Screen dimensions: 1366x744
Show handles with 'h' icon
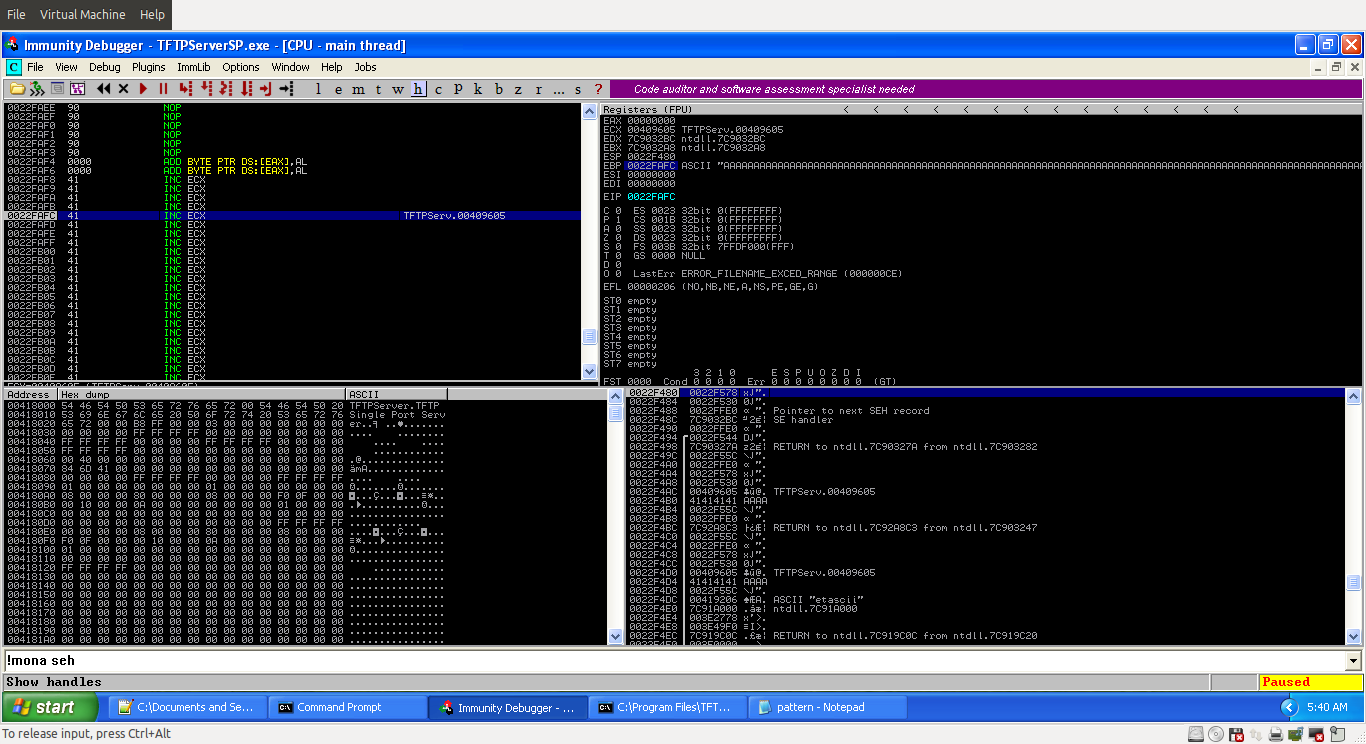(x=418, y=89)
